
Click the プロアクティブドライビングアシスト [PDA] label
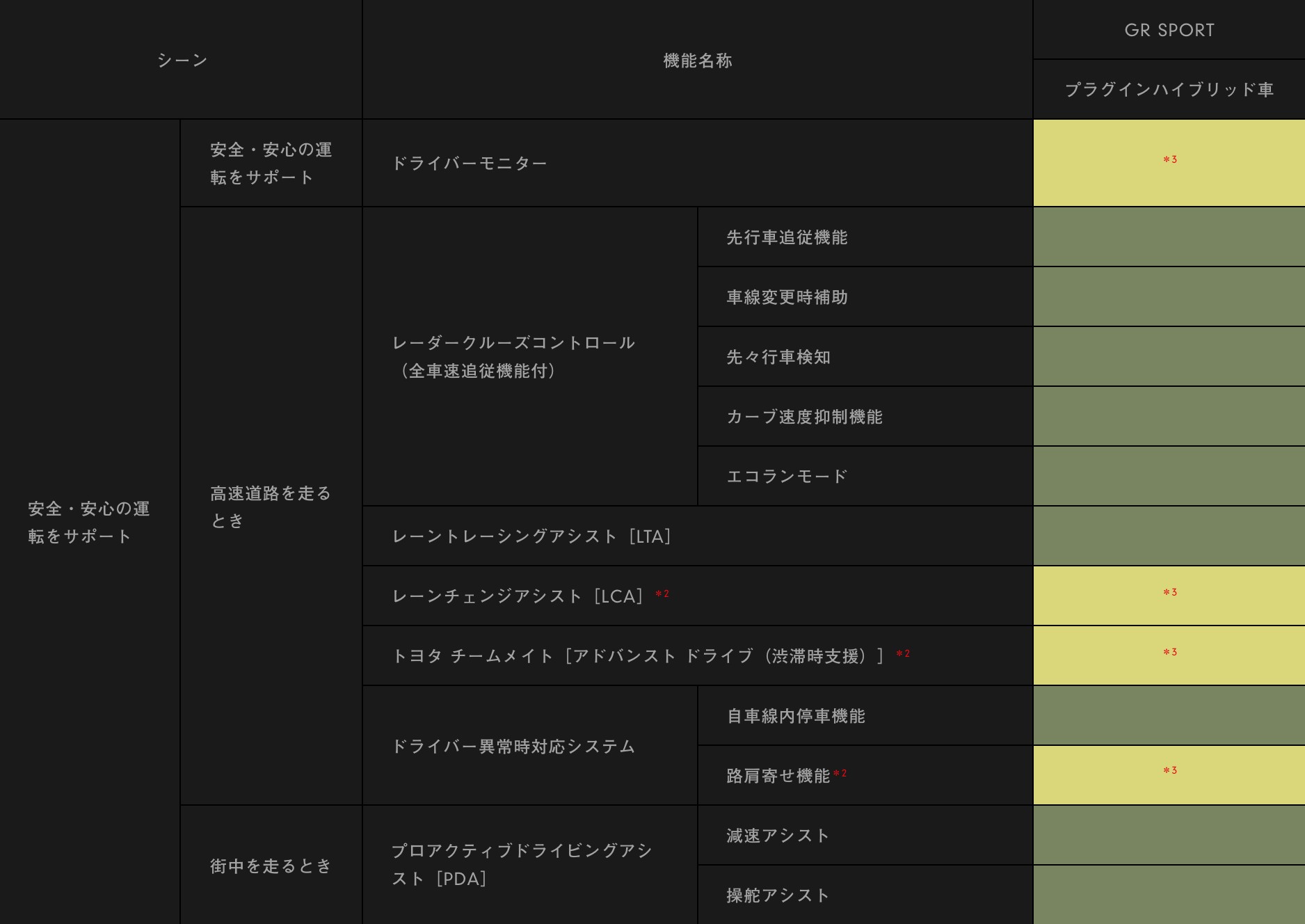pyautogui.click(x=522, y=865)
